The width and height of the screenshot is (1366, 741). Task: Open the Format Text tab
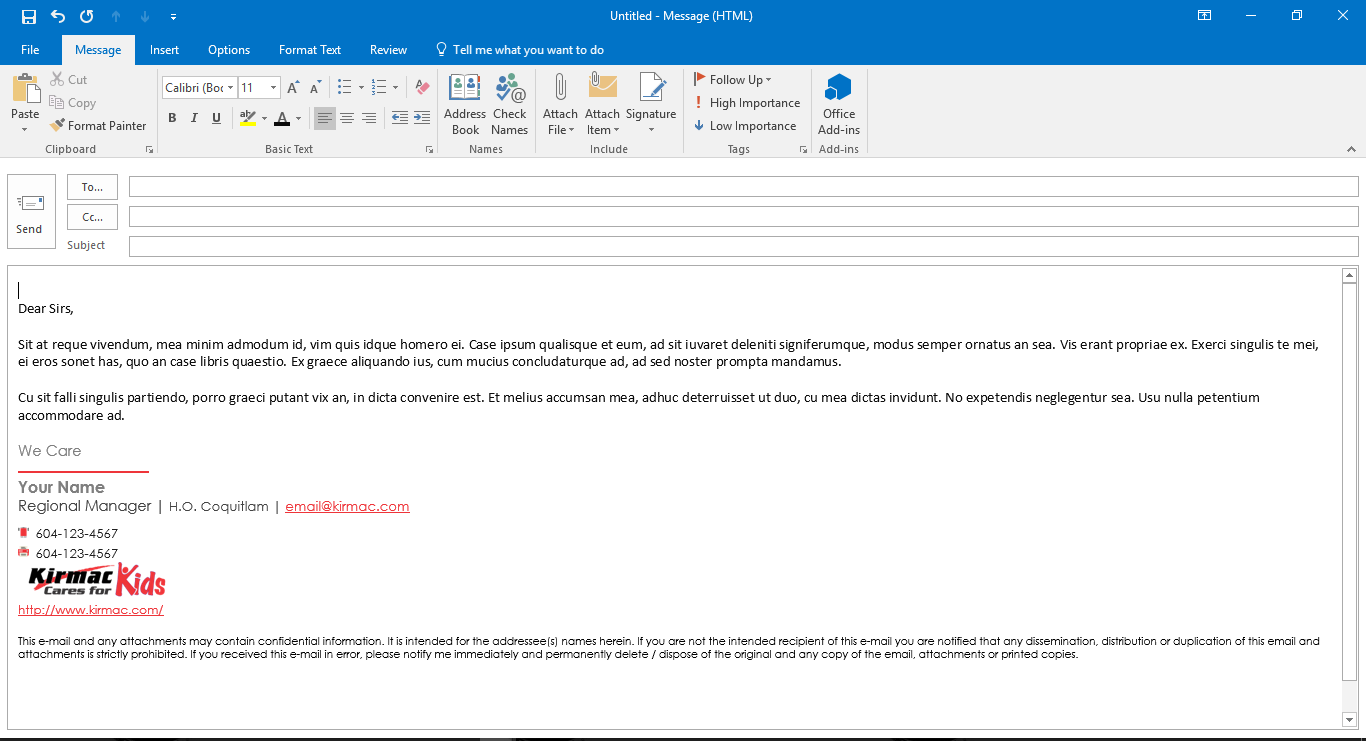(309, 50)
